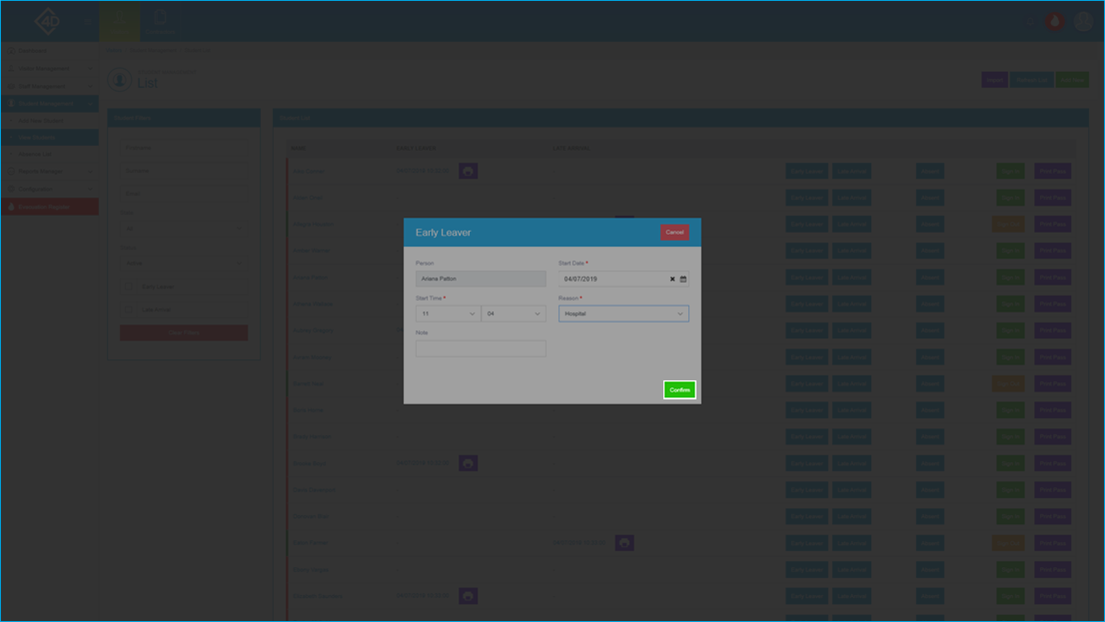This screenshot has width=1105, height=622.
Task: Open the user profile avatar icon
Action: [1083, 21]
